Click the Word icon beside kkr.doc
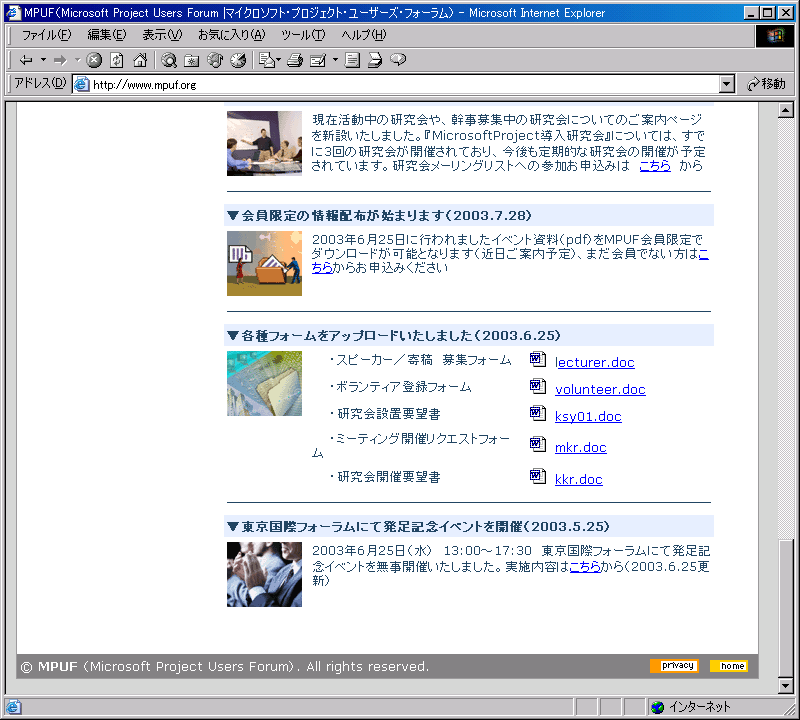This screenshot has height=720, width=800. (x=538, y=477)
